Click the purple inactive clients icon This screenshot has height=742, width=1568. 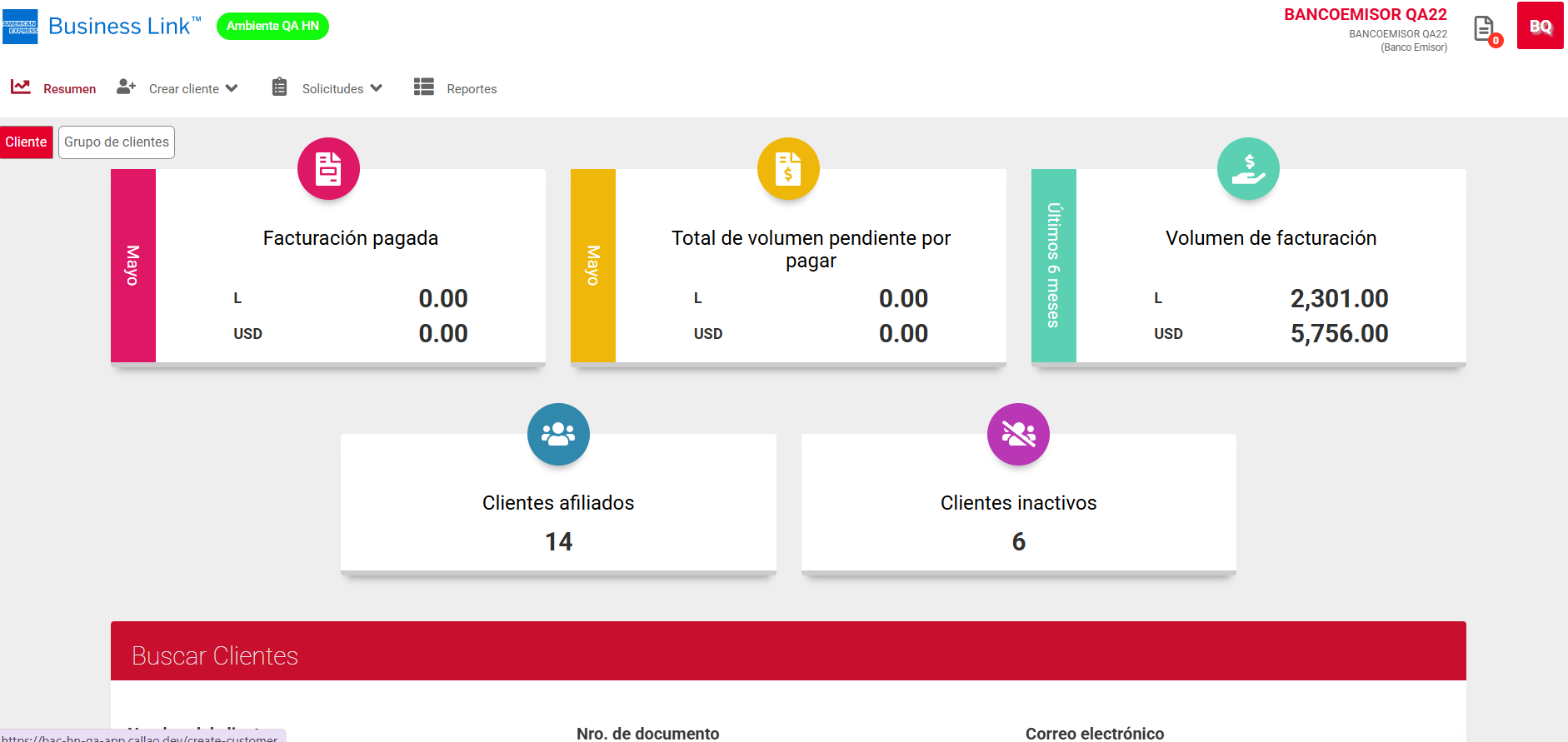(x=1018, y=434)
